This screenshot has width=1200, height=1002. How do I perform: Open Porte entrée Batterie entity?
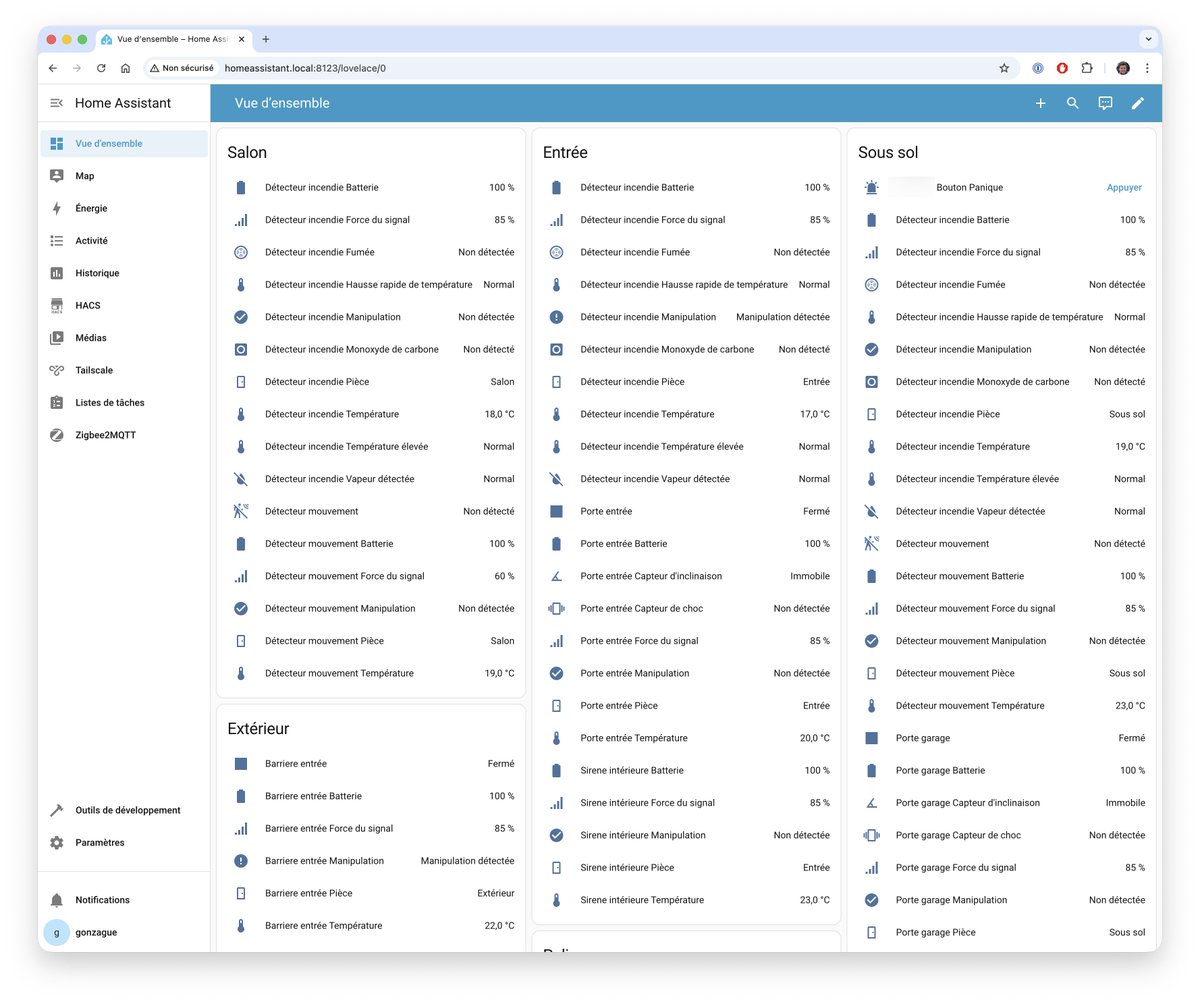coord(686,544)
